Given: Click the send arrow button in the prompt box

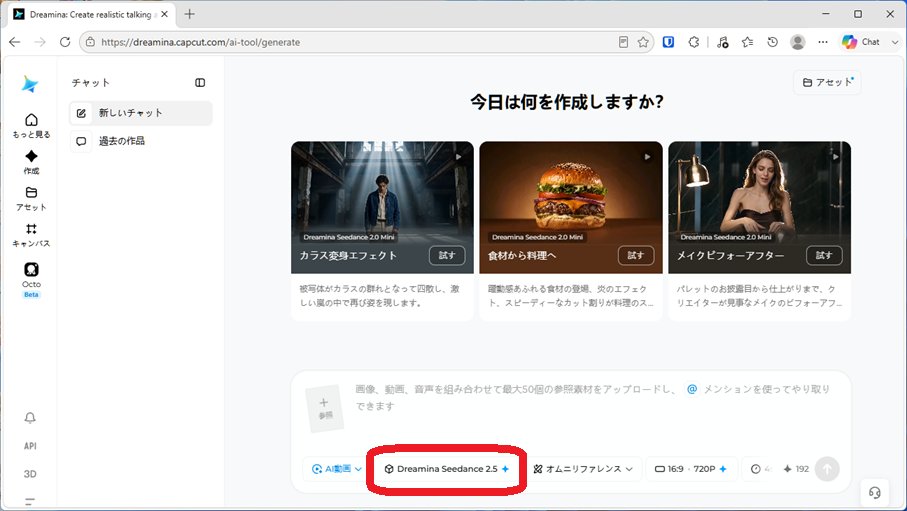Looking at the screenshot, I should point(827,469).
